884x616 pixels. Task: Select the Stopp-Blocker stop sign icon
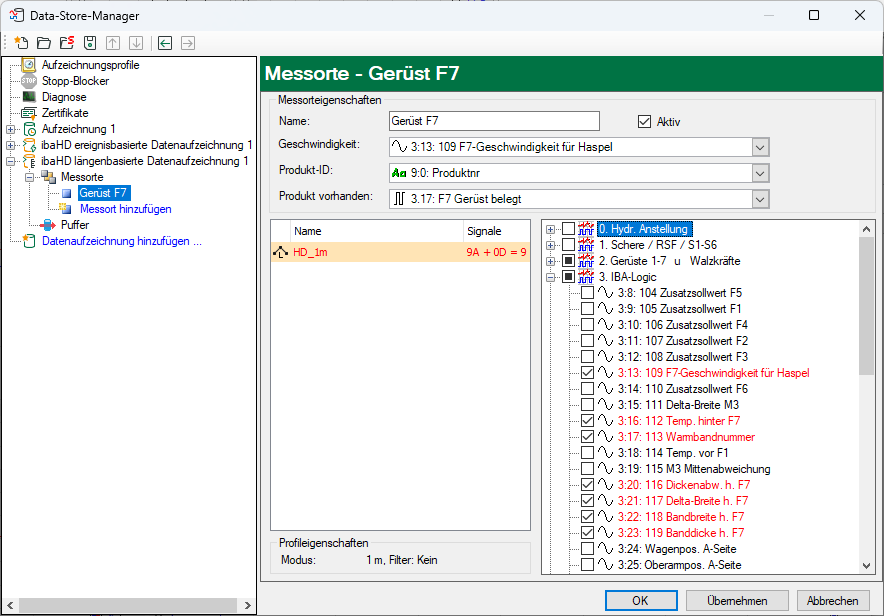click(x=29, y=81)
